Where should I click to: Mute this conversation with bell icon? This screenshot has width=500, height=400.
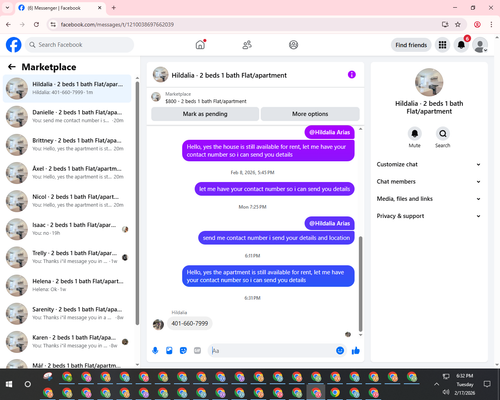[414, 134]
